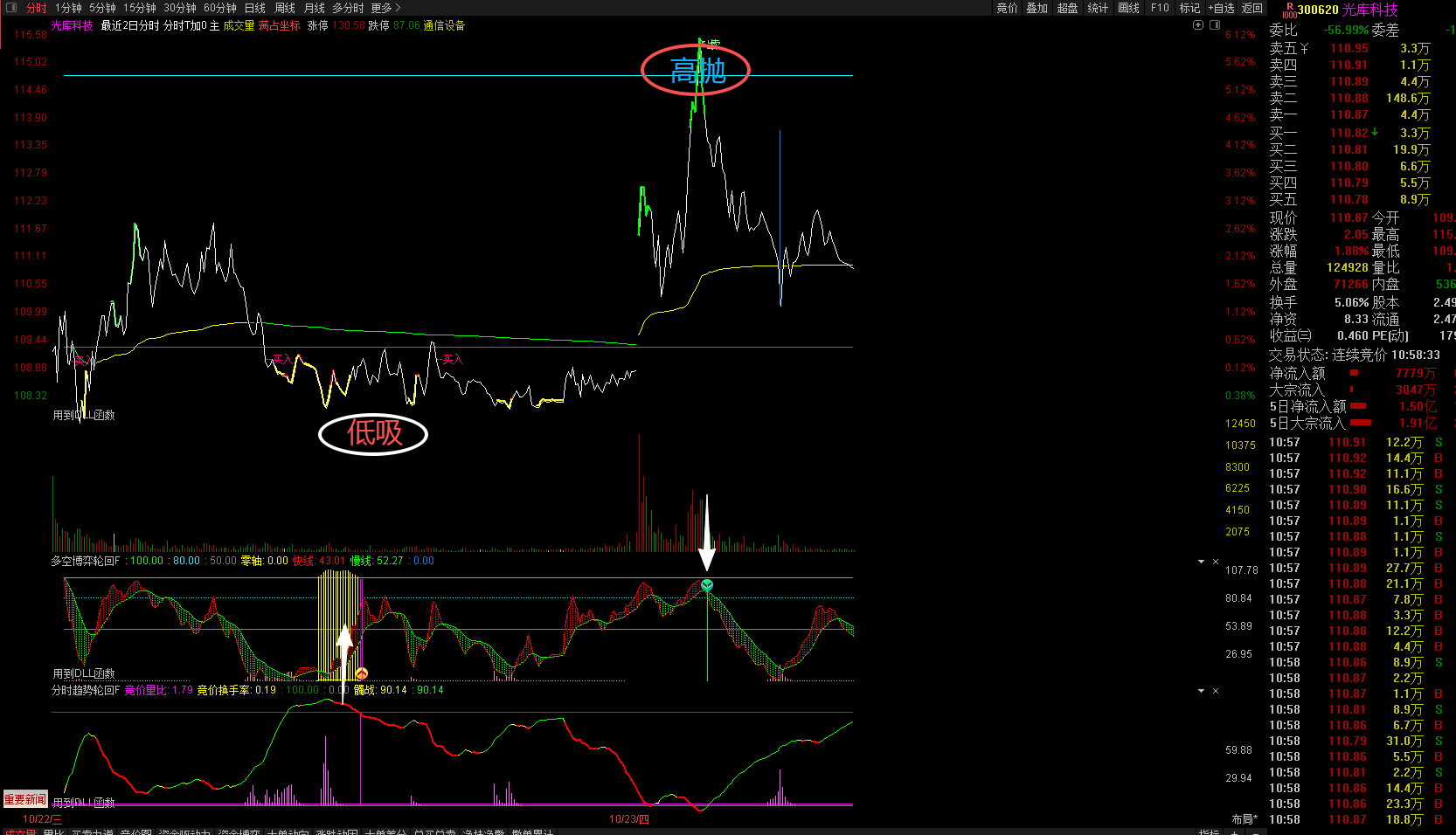
Task: Click the 多空博弈轮回F indicator name
Action: pyautogui.click(x=86, y=561)
